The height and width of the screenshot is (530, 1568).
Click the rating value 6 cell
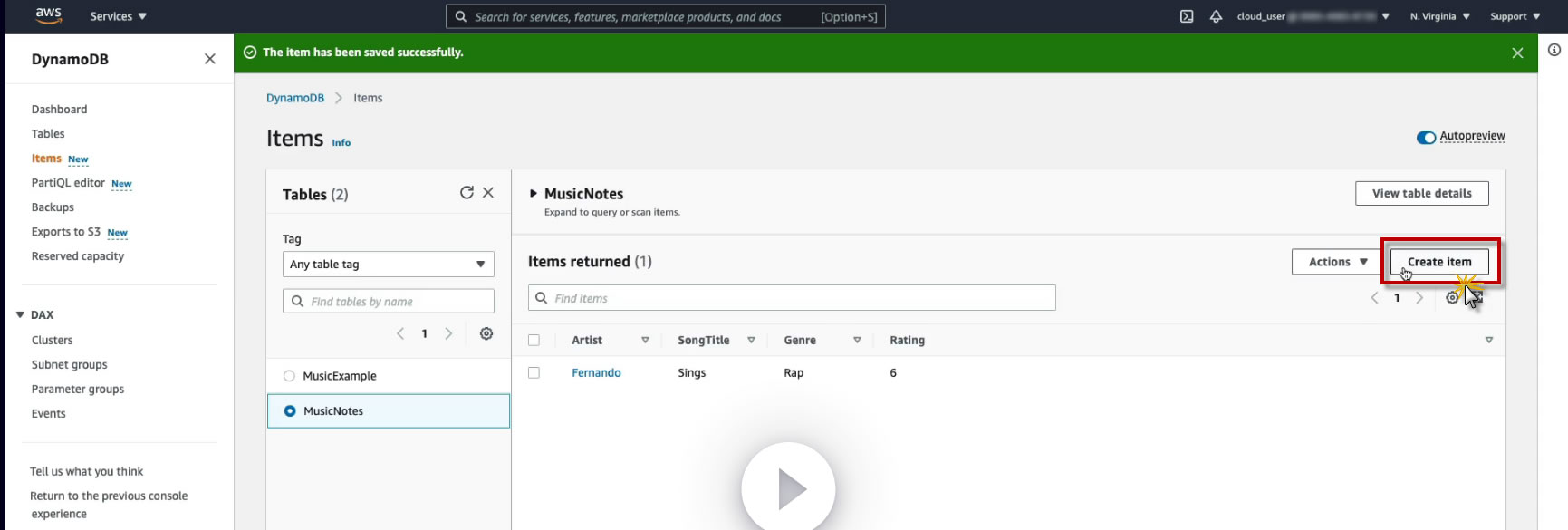[x=893, y=373]
